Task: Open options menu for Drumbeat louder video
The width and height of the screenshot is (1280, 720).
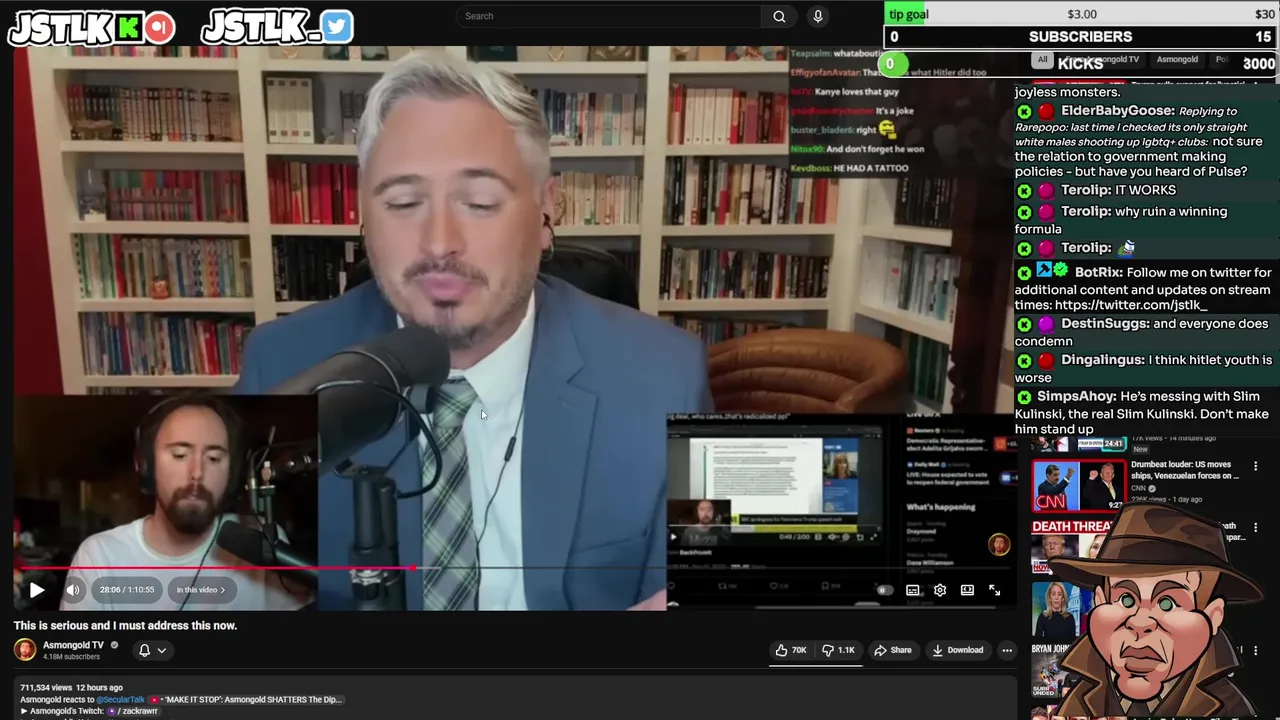Action: (x=1255, y=466)
